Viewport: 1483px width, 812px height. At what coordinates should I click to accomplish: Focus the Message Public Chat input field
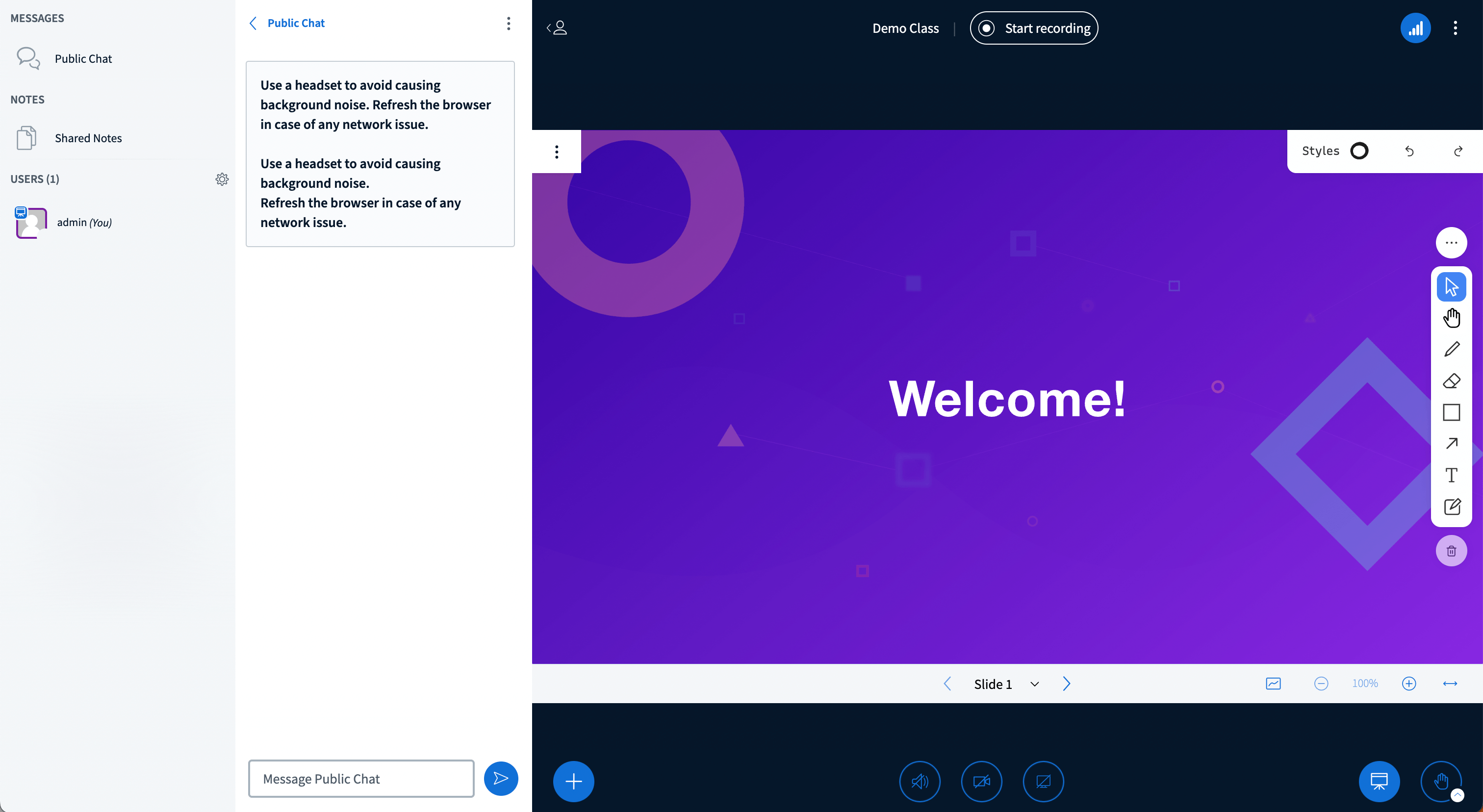pyautogui.click(x=361, y=779)
